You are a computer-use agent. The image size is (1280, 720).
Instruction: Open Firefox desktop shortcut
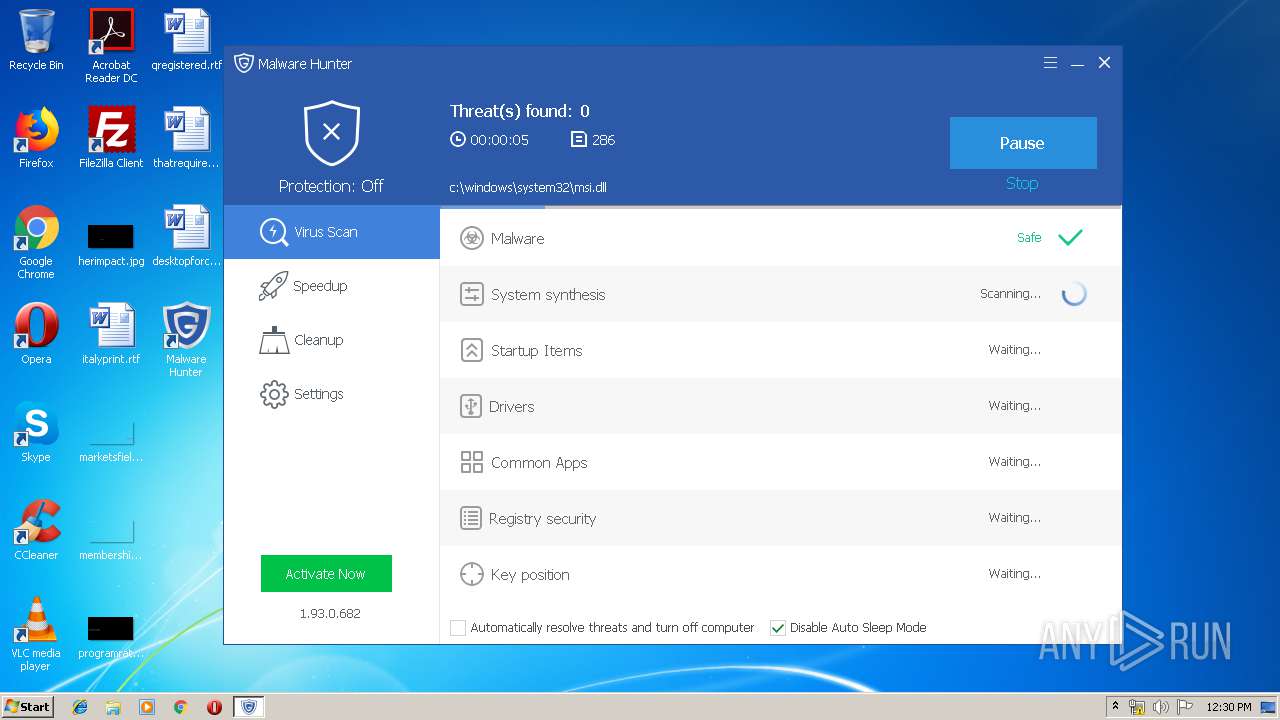(36, 138)
